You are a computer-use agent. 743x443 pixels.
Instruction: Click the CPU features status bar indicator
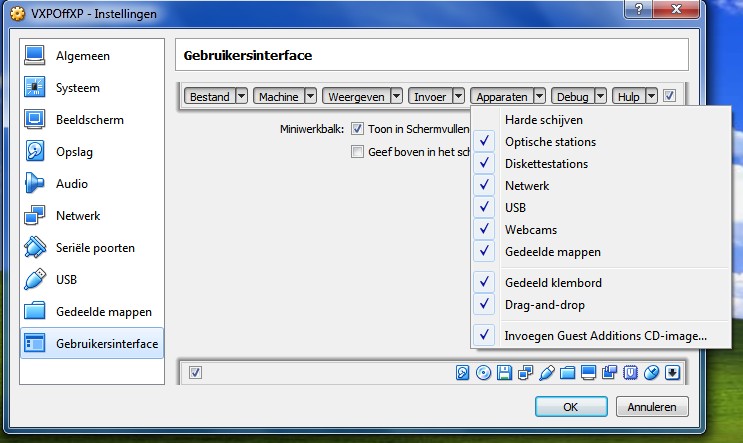(x=630, y=373)
